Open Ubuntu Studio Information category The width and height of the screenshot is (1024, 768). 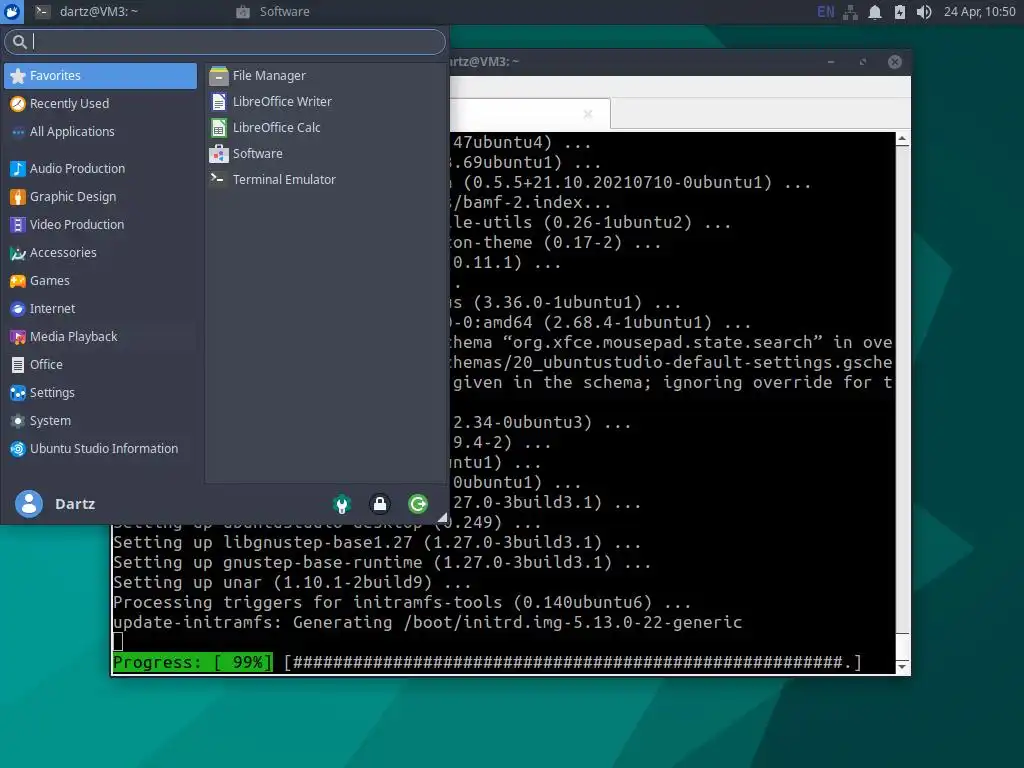[101, 449]
